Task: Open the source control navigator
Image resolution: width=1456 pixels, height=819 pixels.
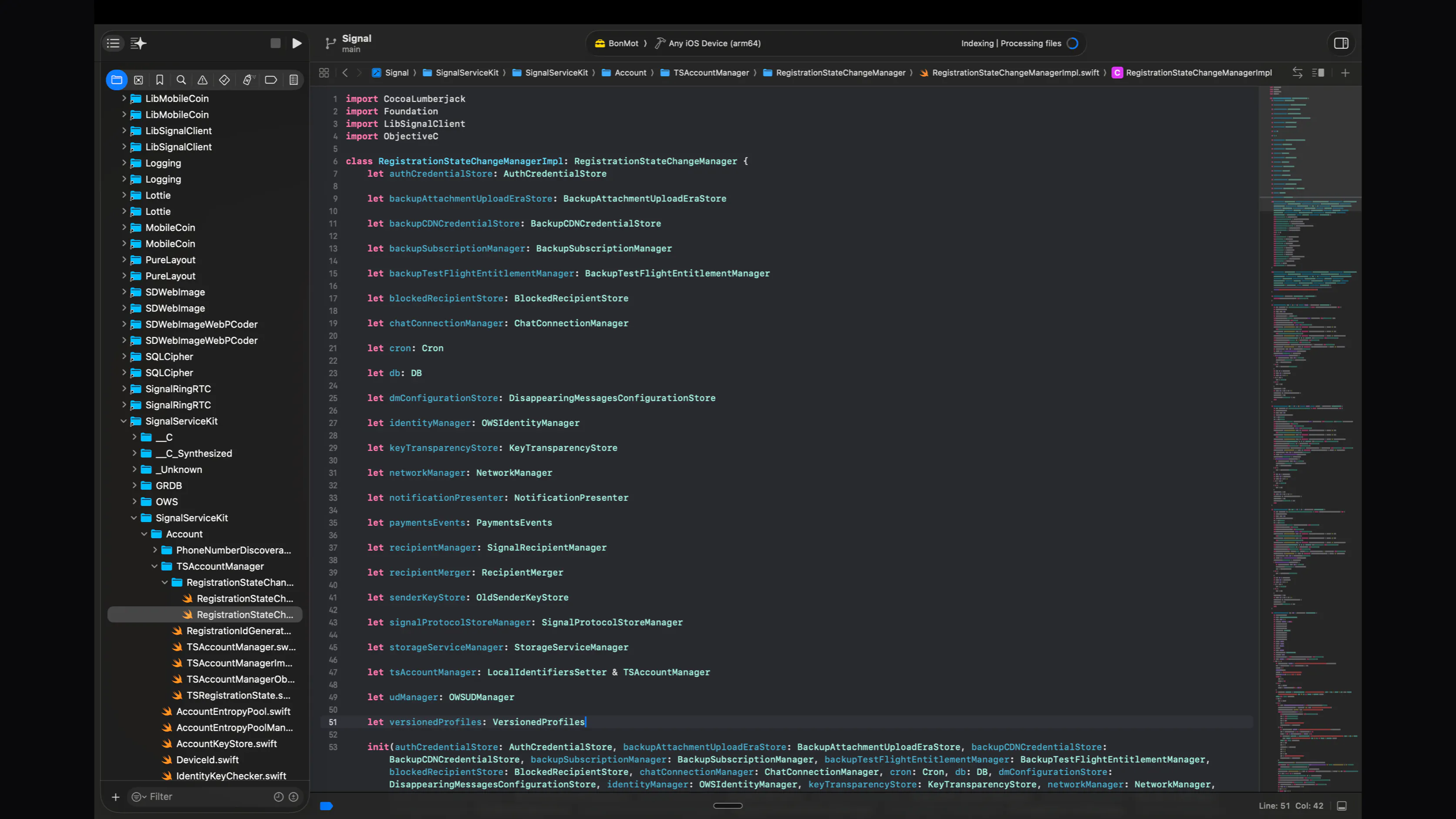Action: tap(138, 80)
